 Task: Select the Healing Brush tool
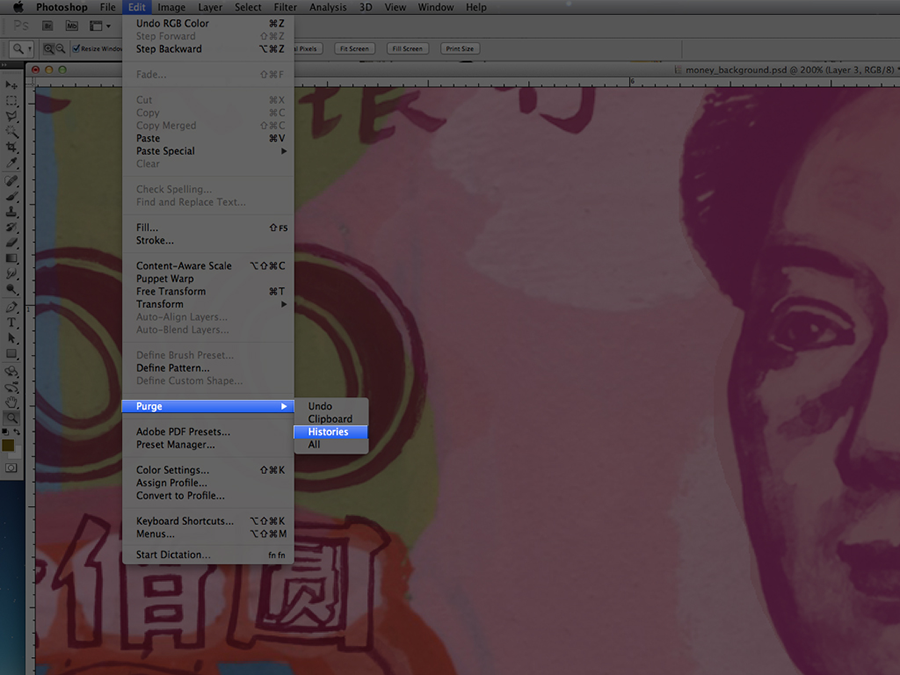11,181
